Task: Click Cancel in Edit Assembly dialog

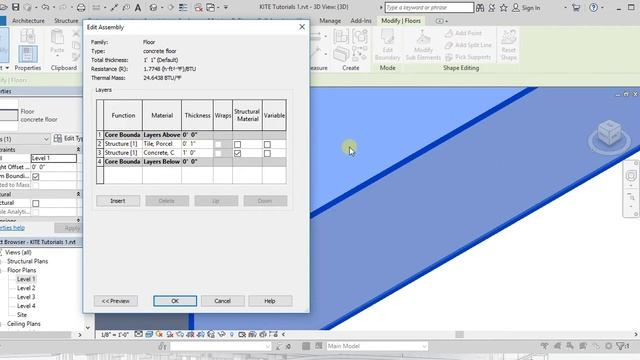Action: (222, 301)
